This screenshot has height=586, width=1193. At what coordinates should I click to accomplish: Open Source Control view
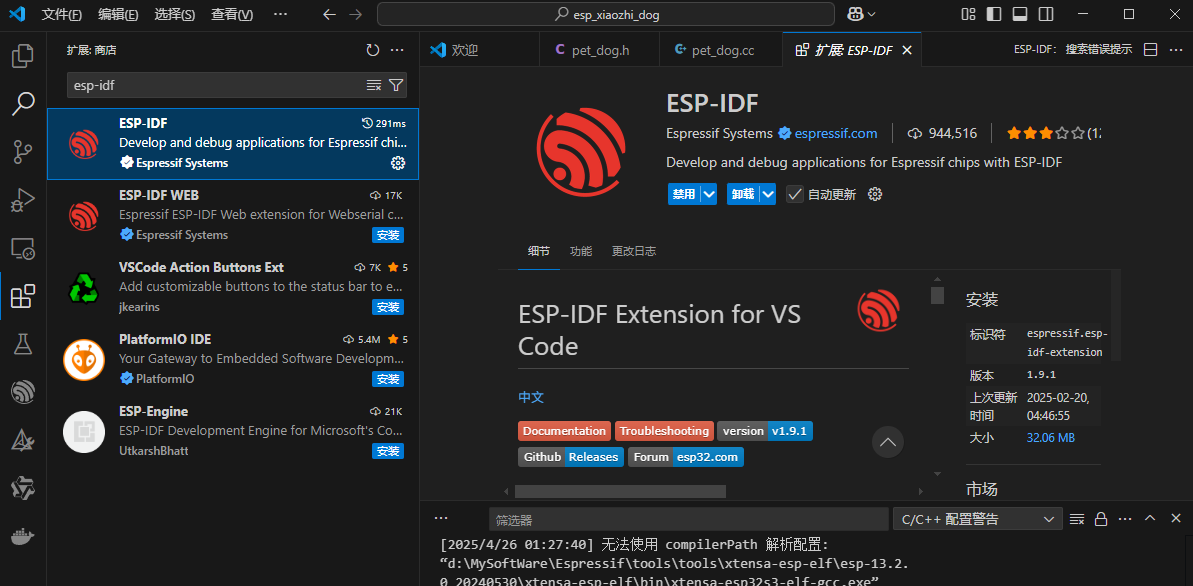click(x=23, y=151)
